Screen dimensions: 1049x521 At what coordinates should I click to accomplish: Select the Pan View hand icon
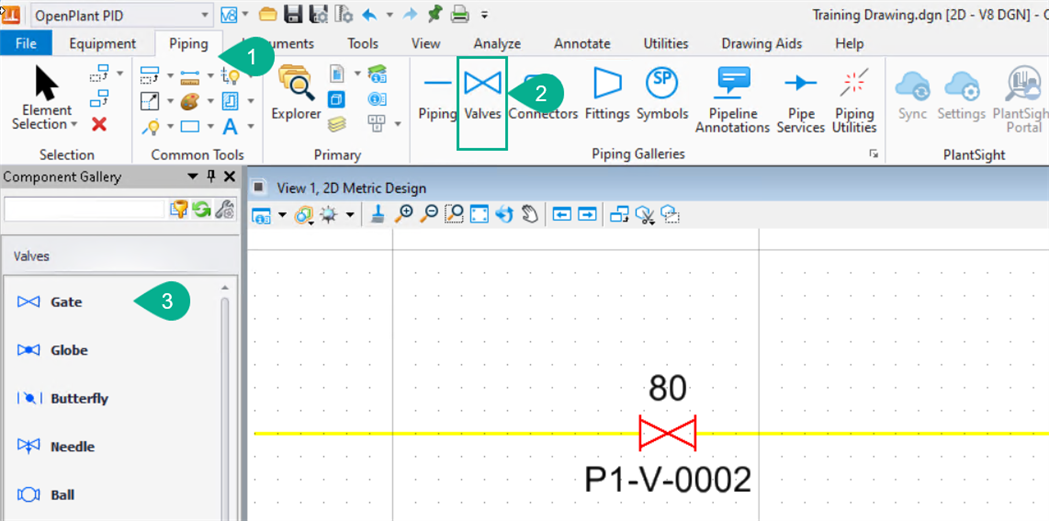[530, 214]
